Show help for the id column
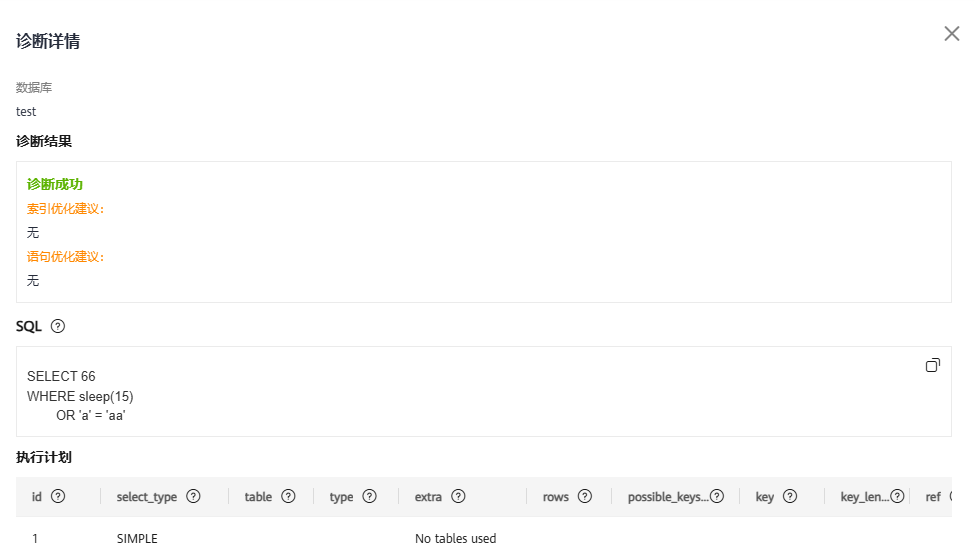 (58, 496)
